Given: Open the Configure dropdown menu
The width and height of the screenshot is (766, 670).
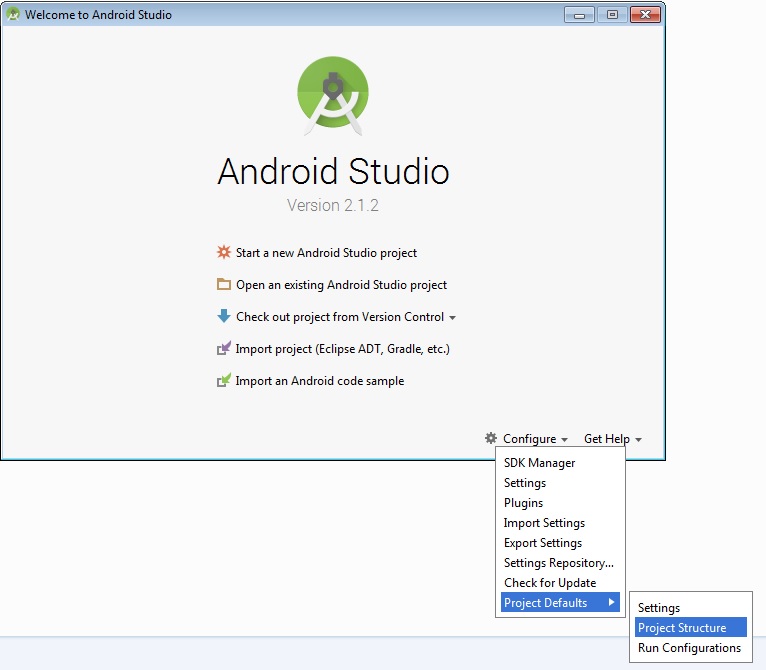Looking at the screenshot, I should (x=535, y=439).
